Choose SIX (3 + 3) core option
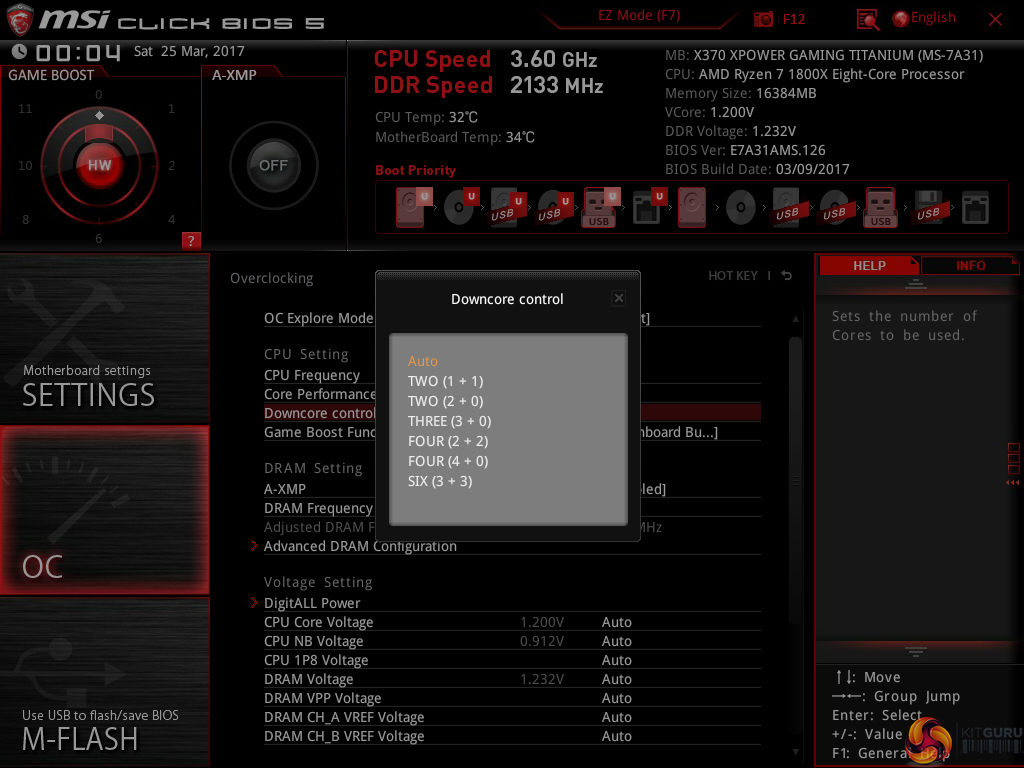The height and width of the screenshot is (768, 1024). 440,481
